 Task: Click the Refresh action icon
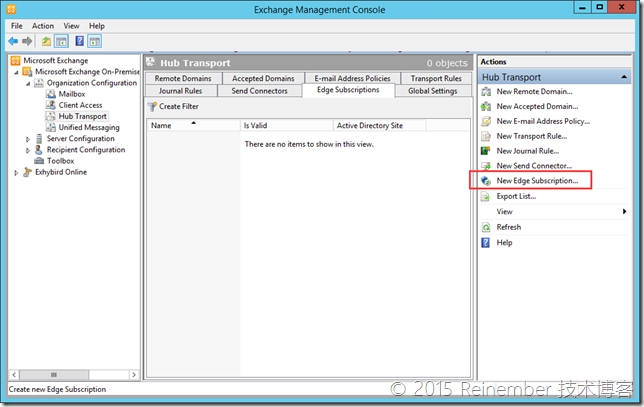tap(486, 227)
